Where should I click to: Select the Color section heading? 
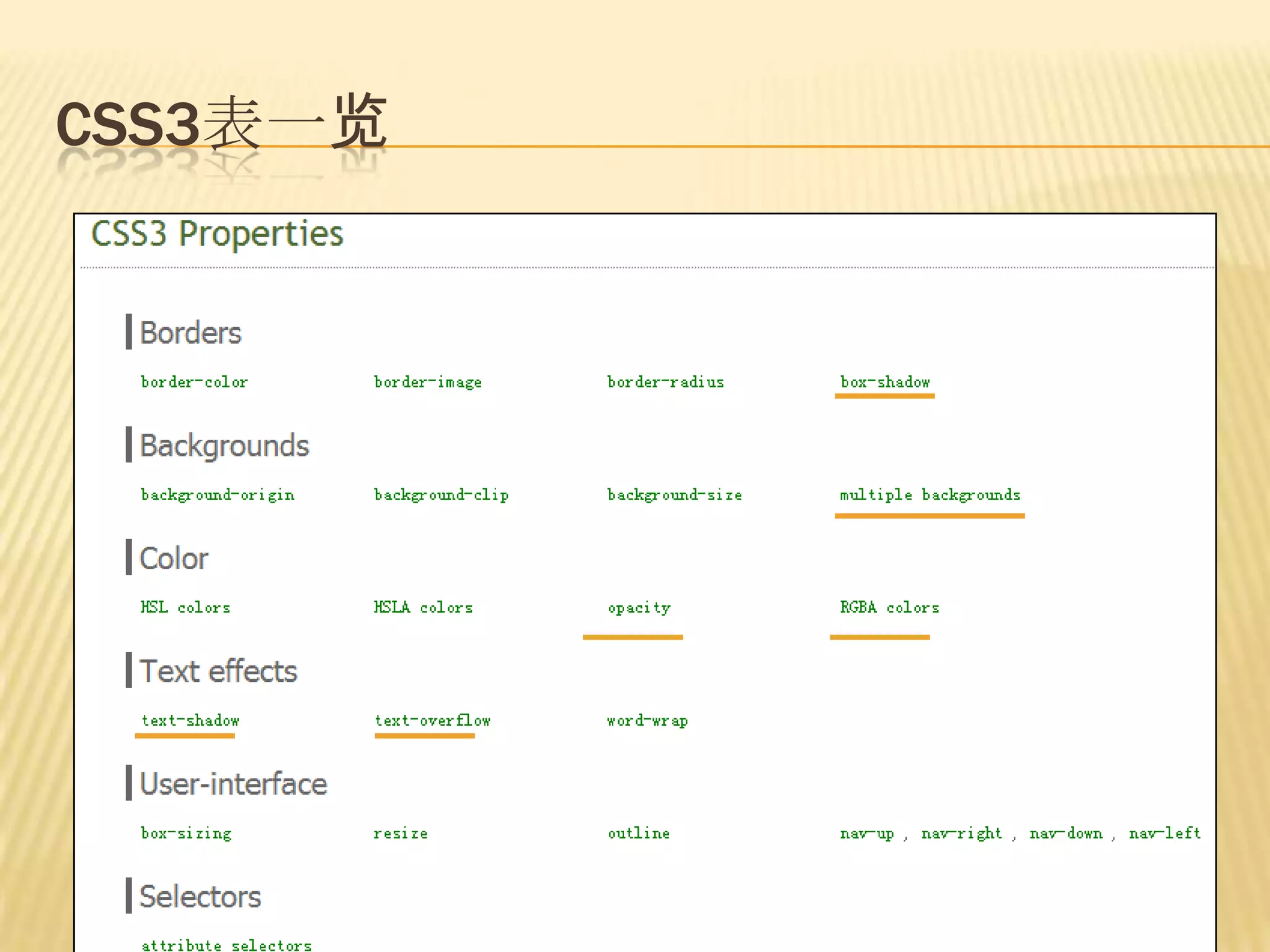pyautogui.click(x=174, y=558)
